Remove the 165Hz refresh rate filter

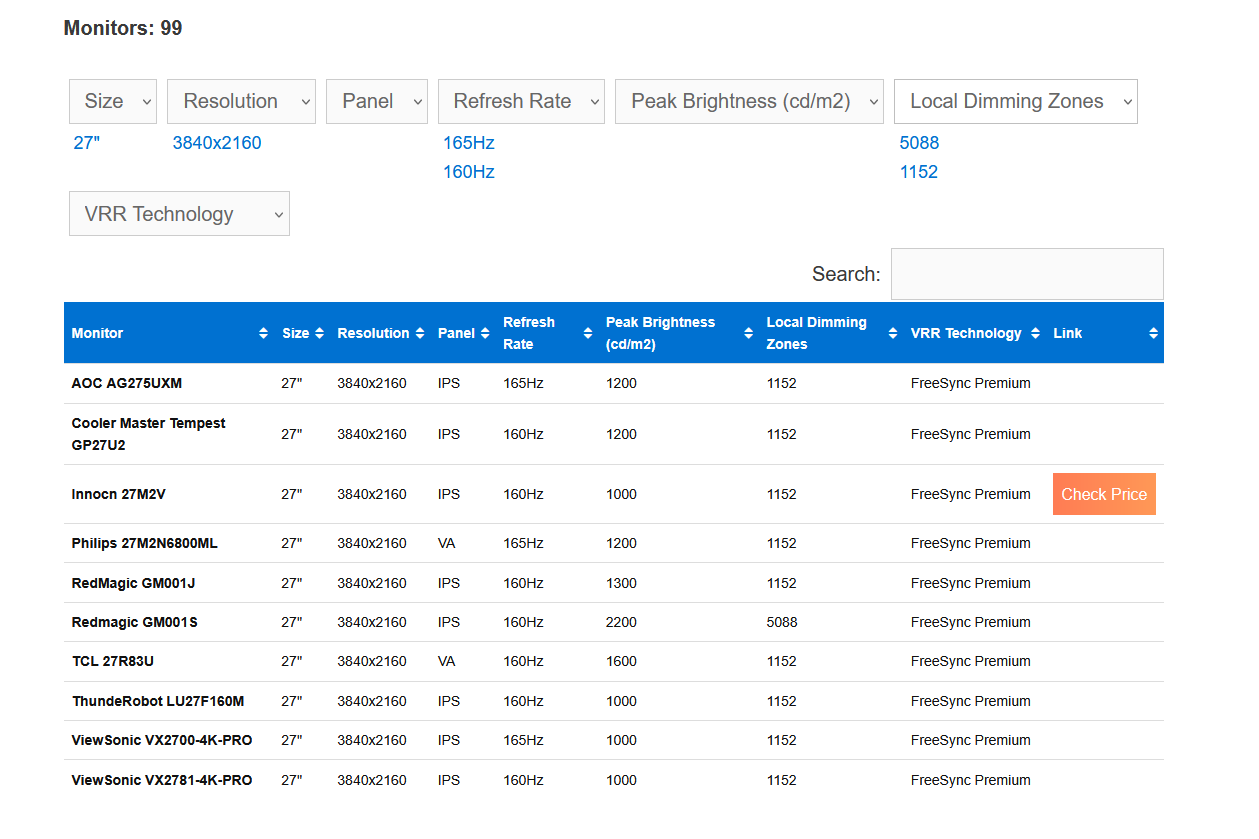click(469, 143)
